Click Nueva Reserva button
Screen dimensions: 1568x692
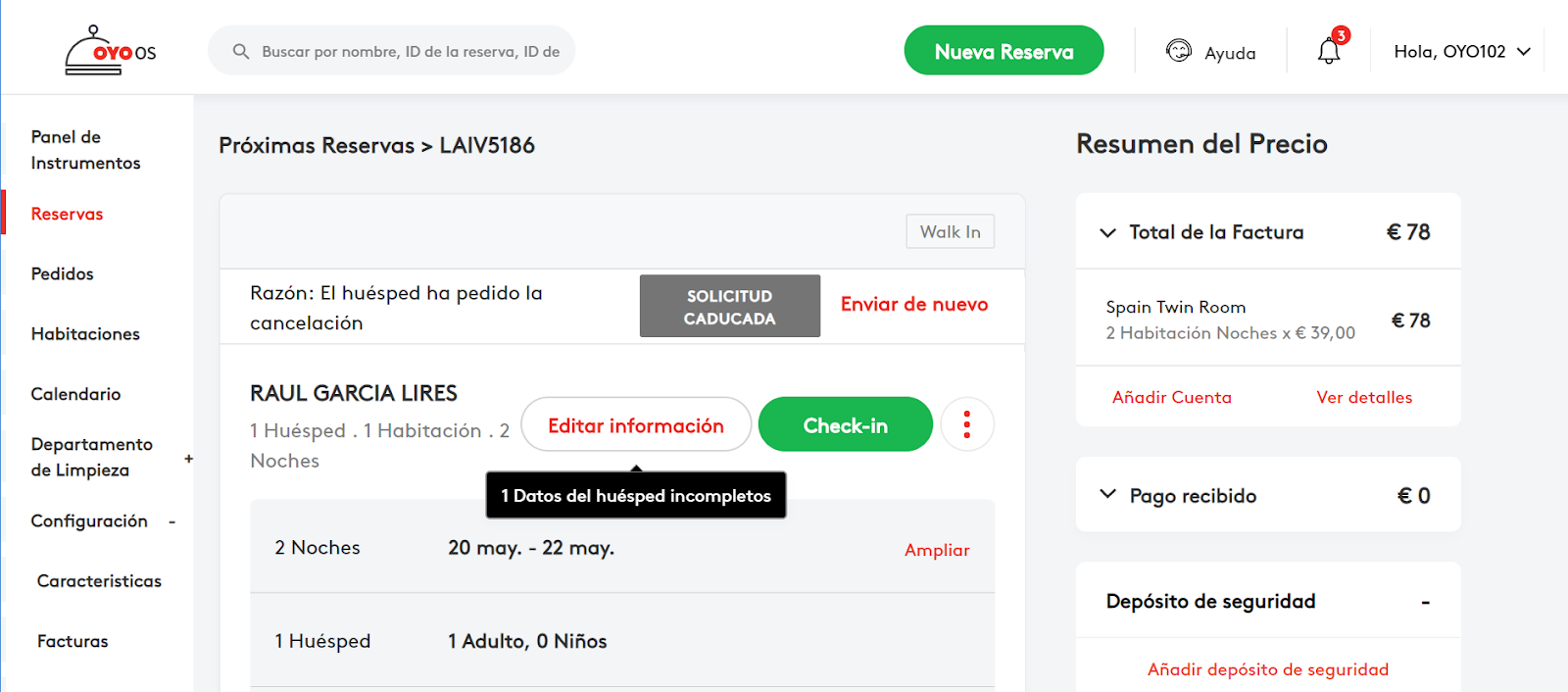point(1004,51)
